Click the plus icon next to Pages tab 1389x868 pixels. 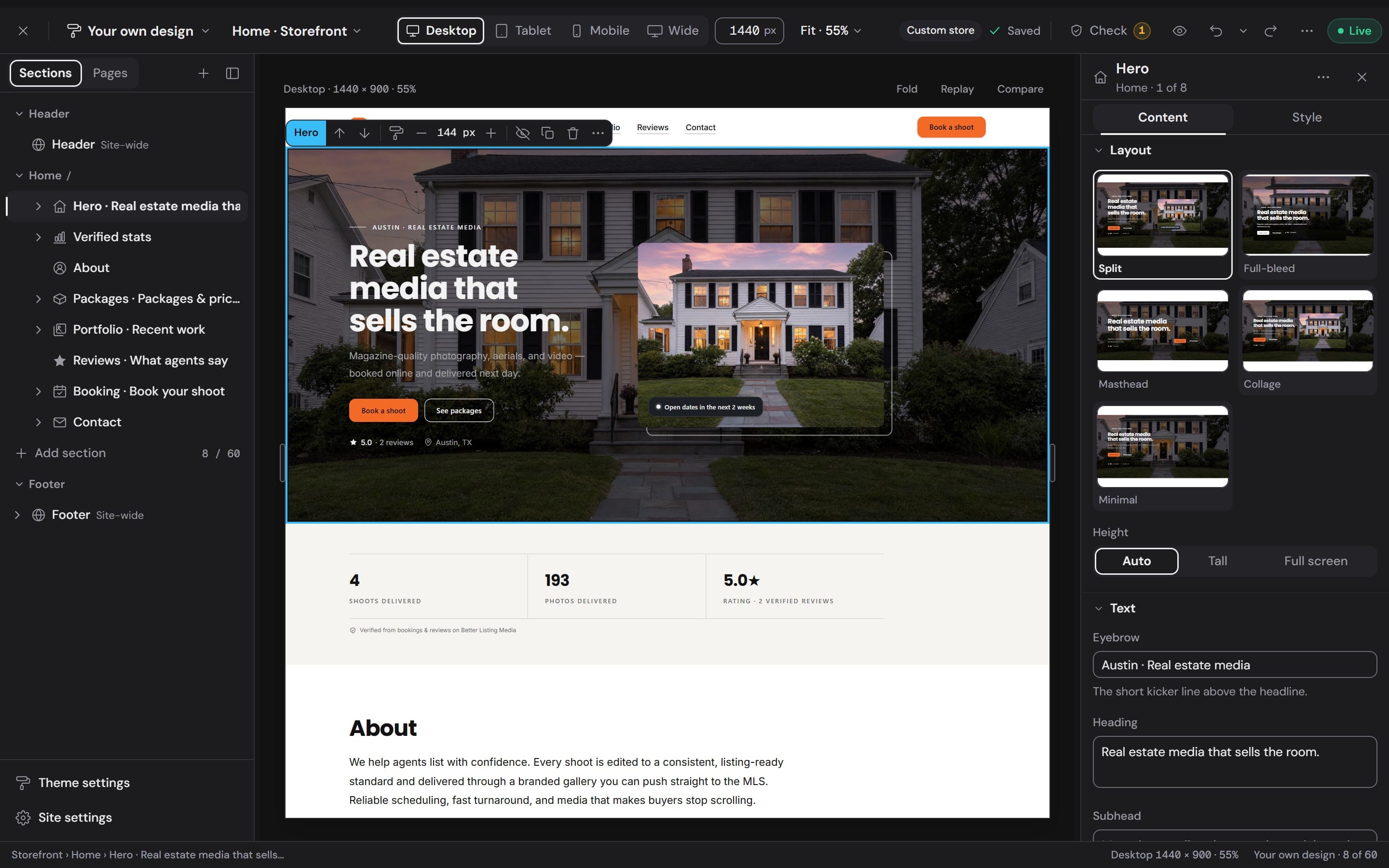(203, 73)
